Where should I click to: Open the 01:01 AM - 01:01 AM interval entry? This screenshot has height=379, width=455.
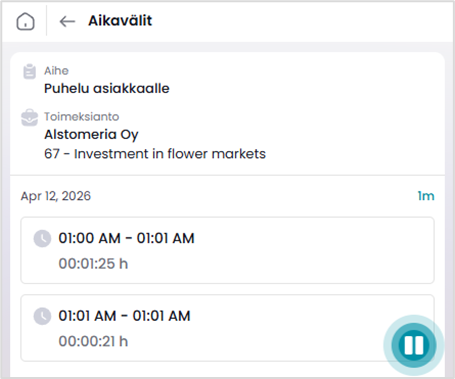tap(227, 328)
